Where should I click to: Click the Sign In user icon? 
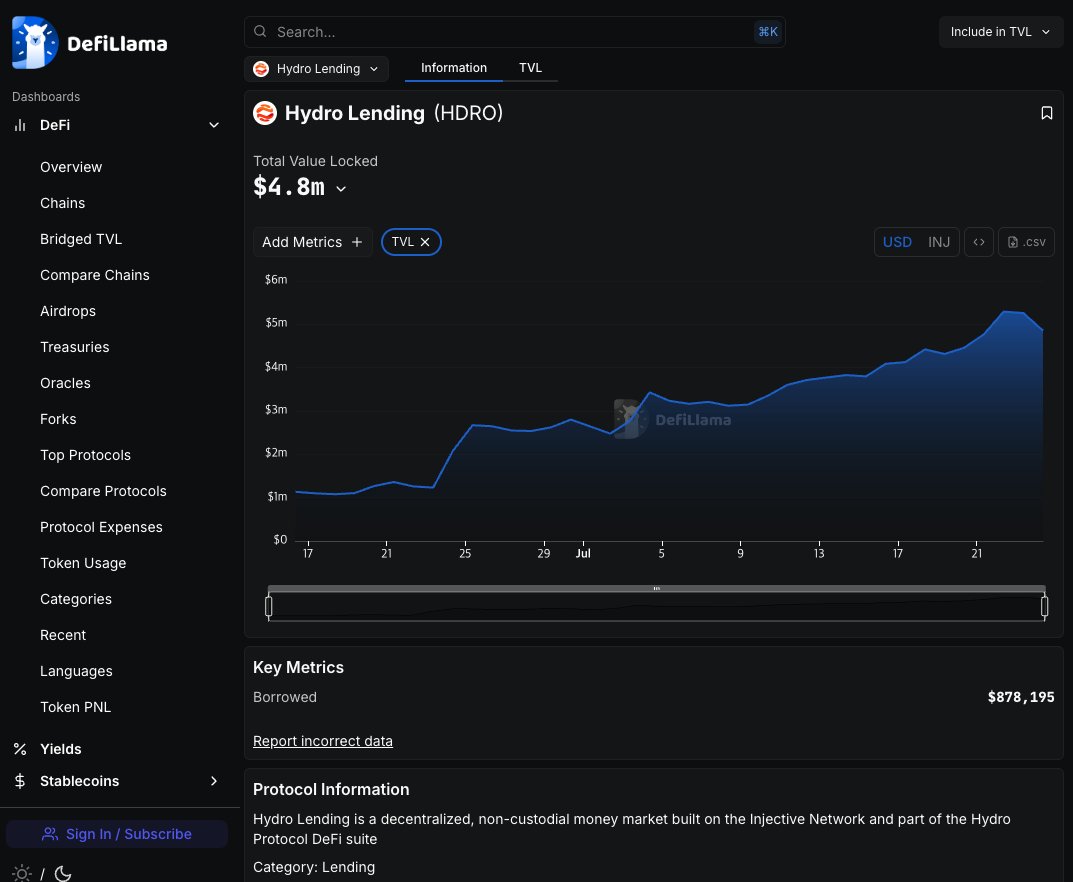pyautogui.click(x=50, y=834)
